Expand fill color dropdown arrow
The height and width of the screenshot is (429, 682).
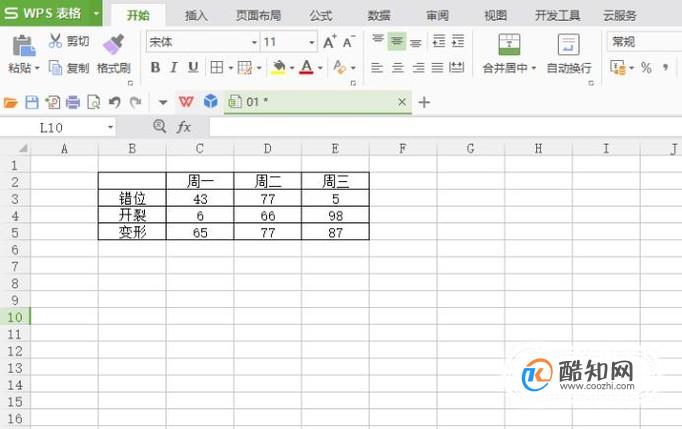tap(292, 68)
